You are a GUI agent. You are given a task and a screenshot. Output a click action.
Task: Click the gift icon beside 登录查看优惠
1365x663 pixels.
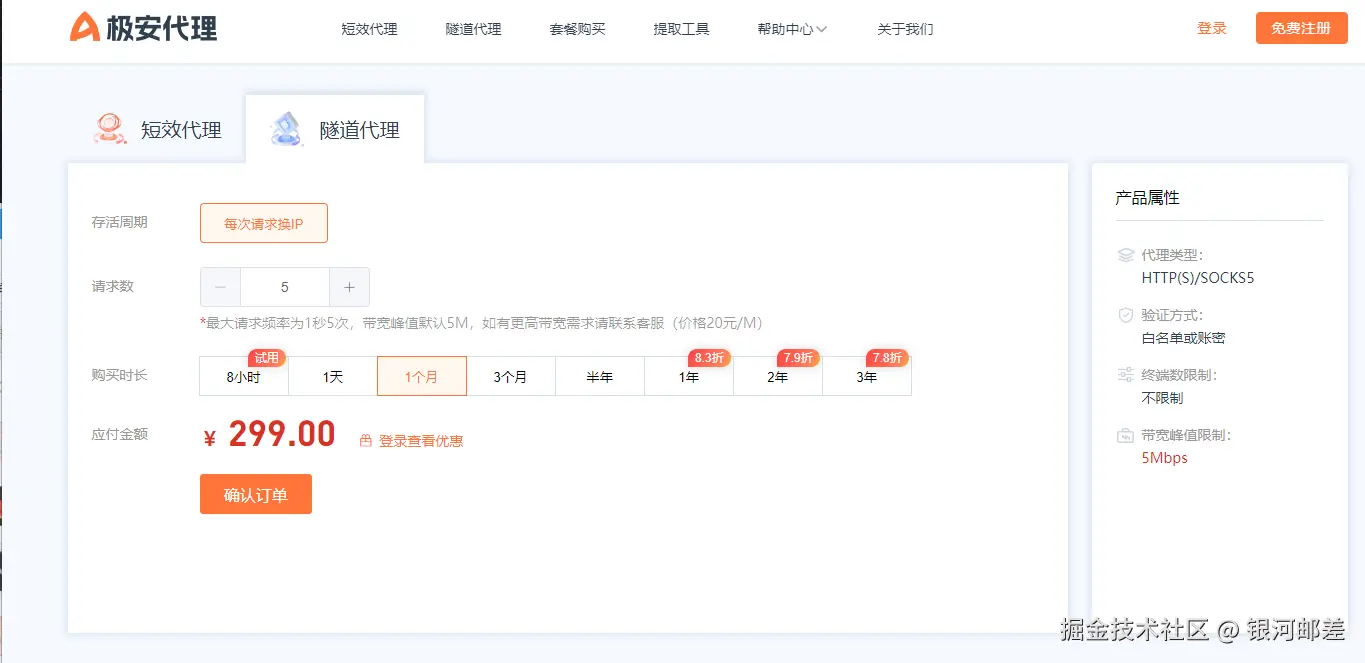[366, 441]
